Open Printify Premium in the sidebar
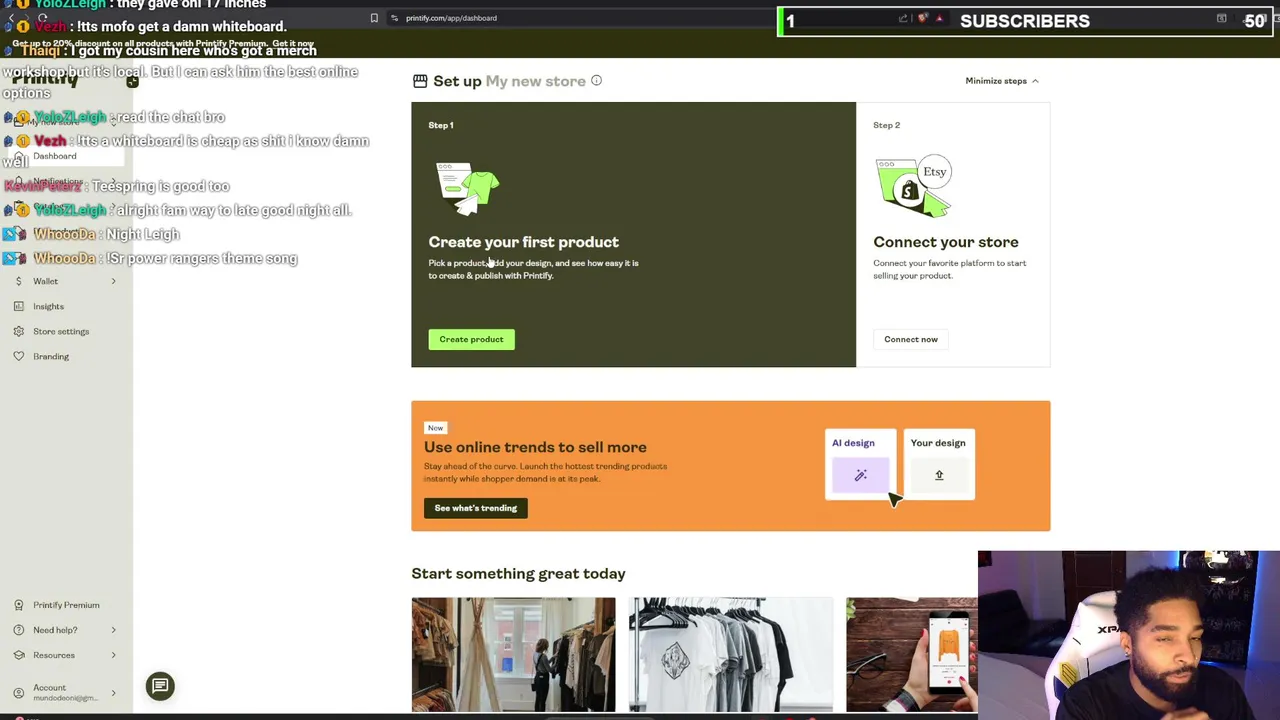This screenshot has height=720, width=1280. (66, 605)
